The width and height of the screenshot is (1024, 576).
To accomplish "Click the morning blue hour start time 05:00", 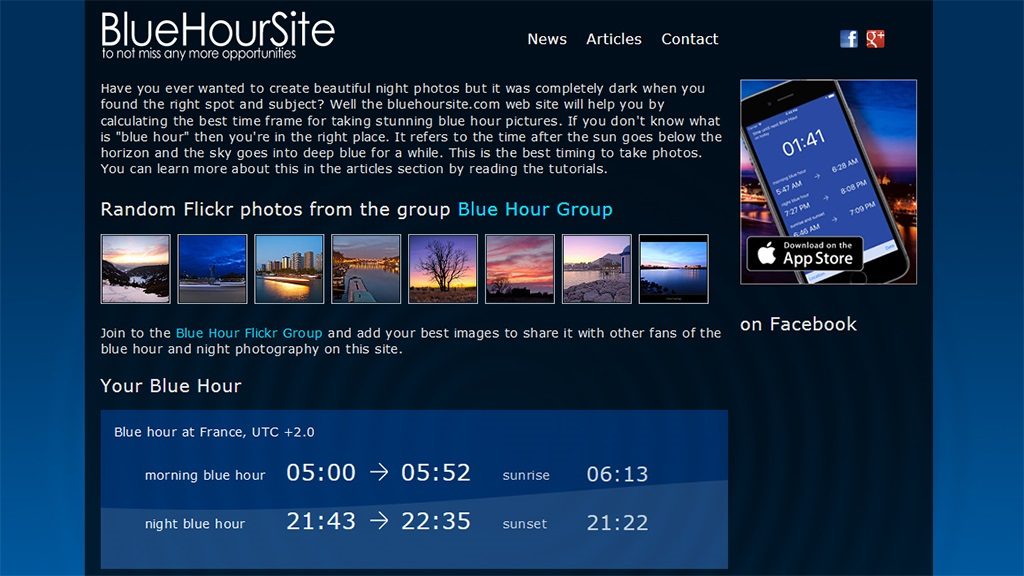I will (x=321, y=473).
